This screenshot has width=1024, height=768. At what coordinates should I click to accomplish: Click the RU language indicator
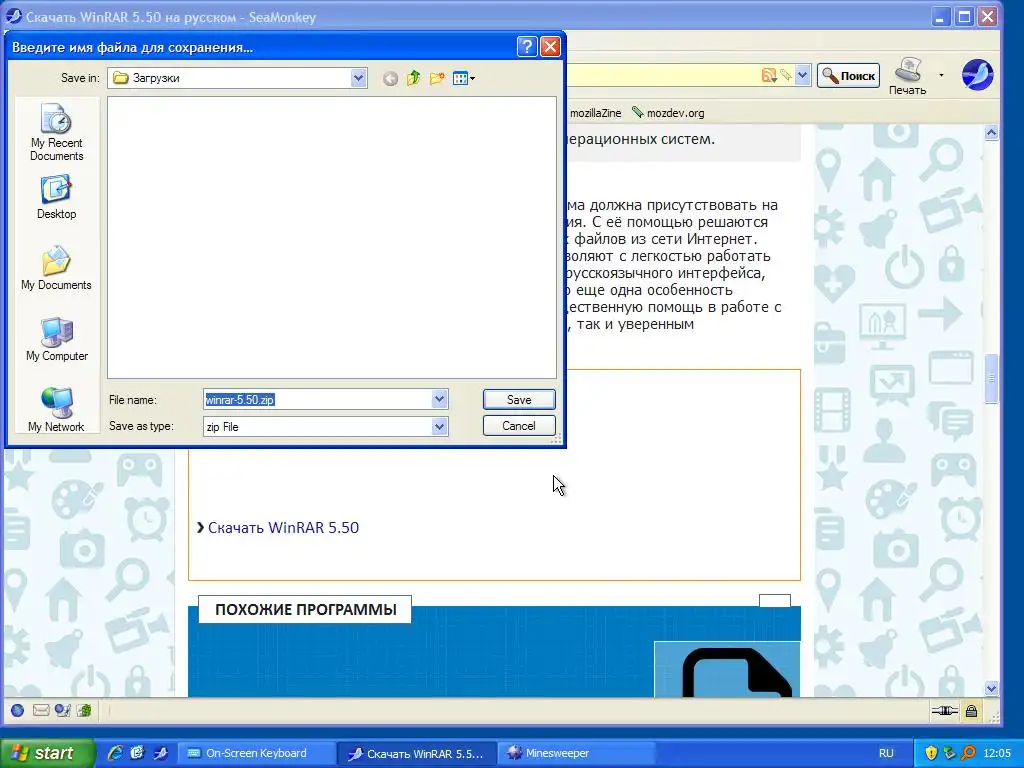tap(886, 753)
